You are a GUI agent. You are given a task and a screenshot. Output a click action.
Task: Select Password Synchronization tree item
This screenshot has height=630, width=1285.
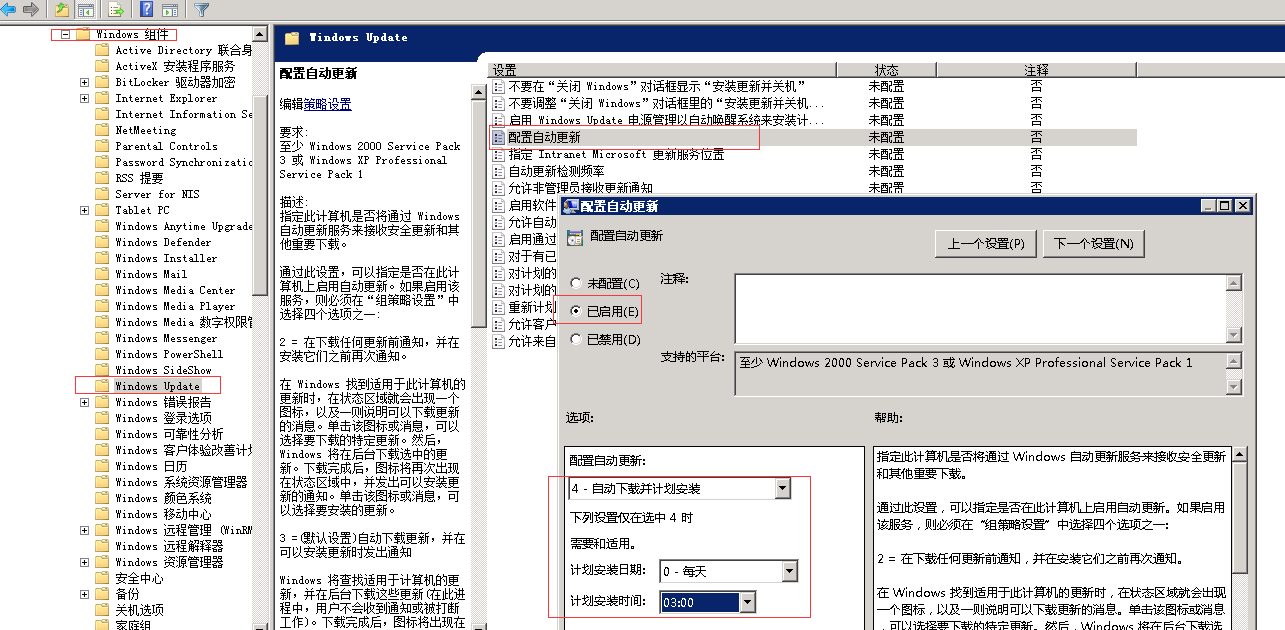[x=183, y=162]
